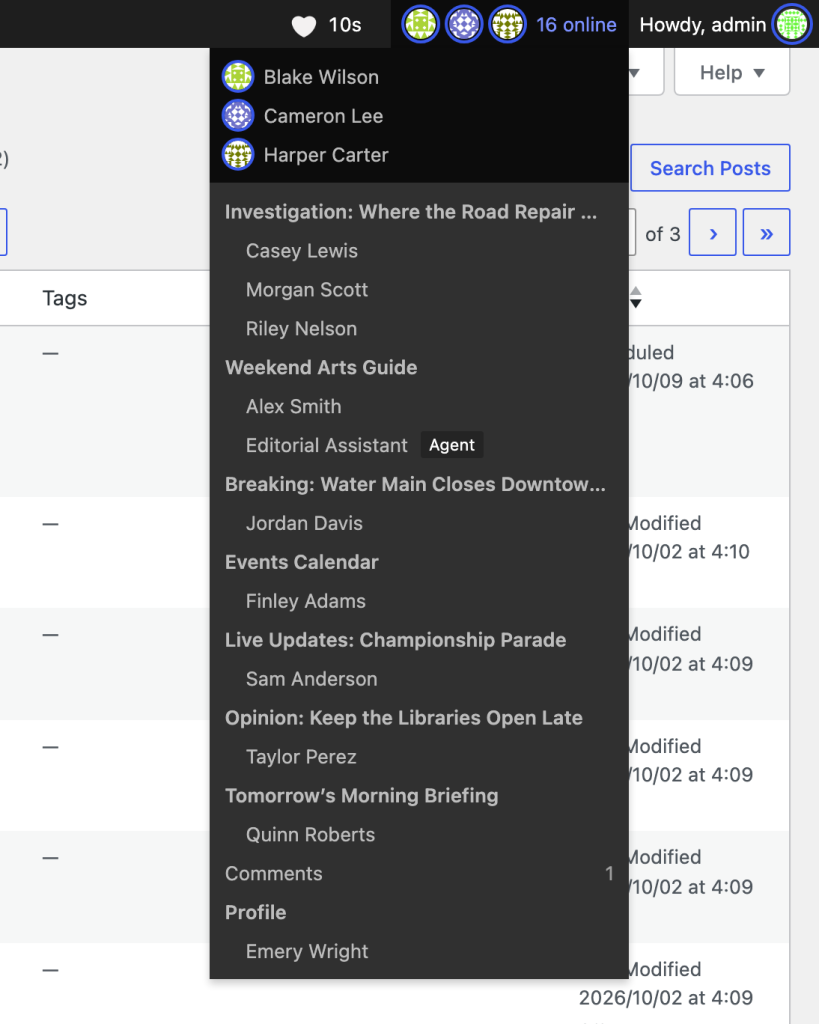Click the heartbeat heart icon
Screen dimensions: 819x1024
click(304, 26)
